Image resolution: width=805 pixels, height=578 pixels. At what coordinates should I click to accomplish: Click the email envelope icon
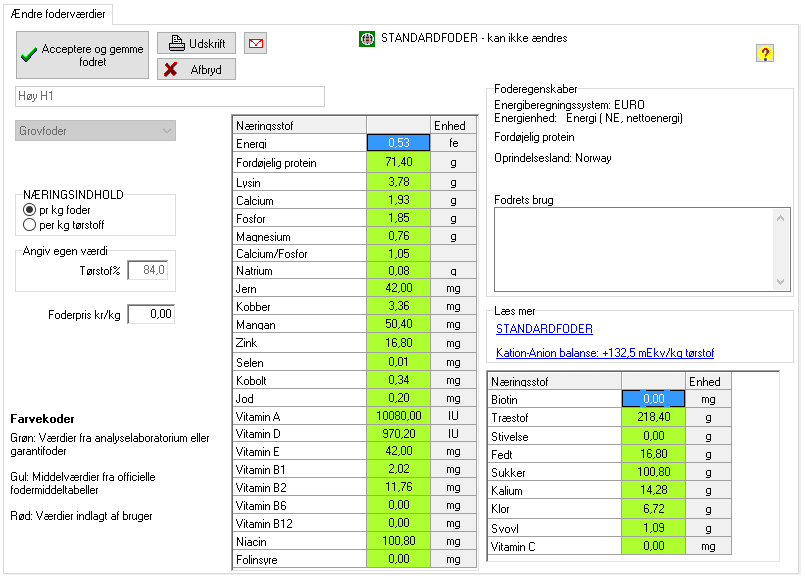256,44
